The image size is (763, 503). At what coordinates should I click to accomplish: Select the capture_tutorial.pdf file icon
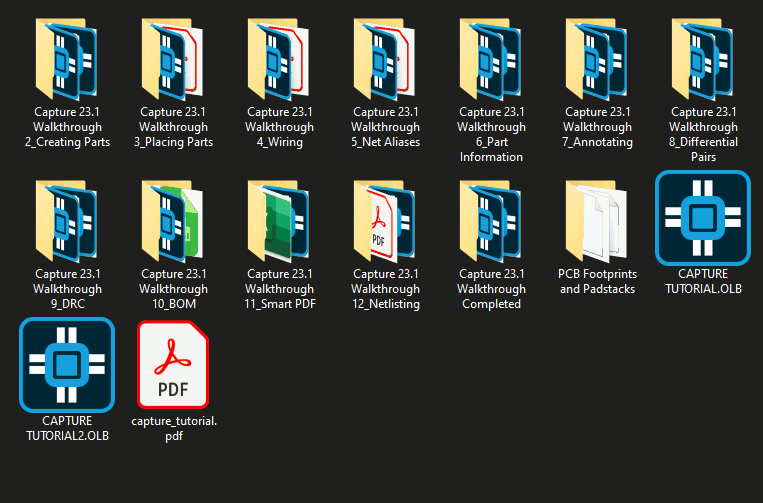tap(173, 364)
